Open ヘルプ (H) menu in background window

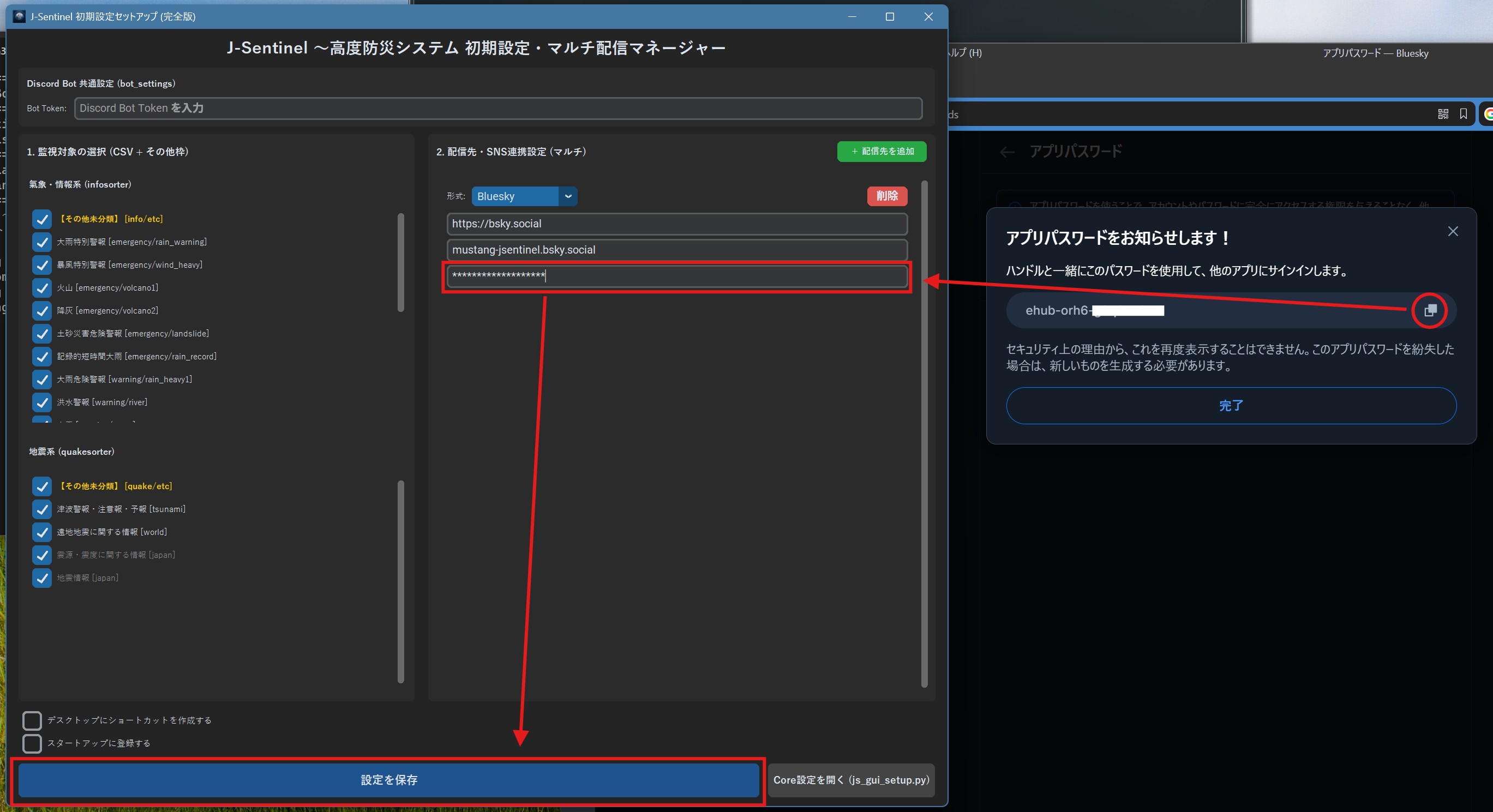(965, 53)
